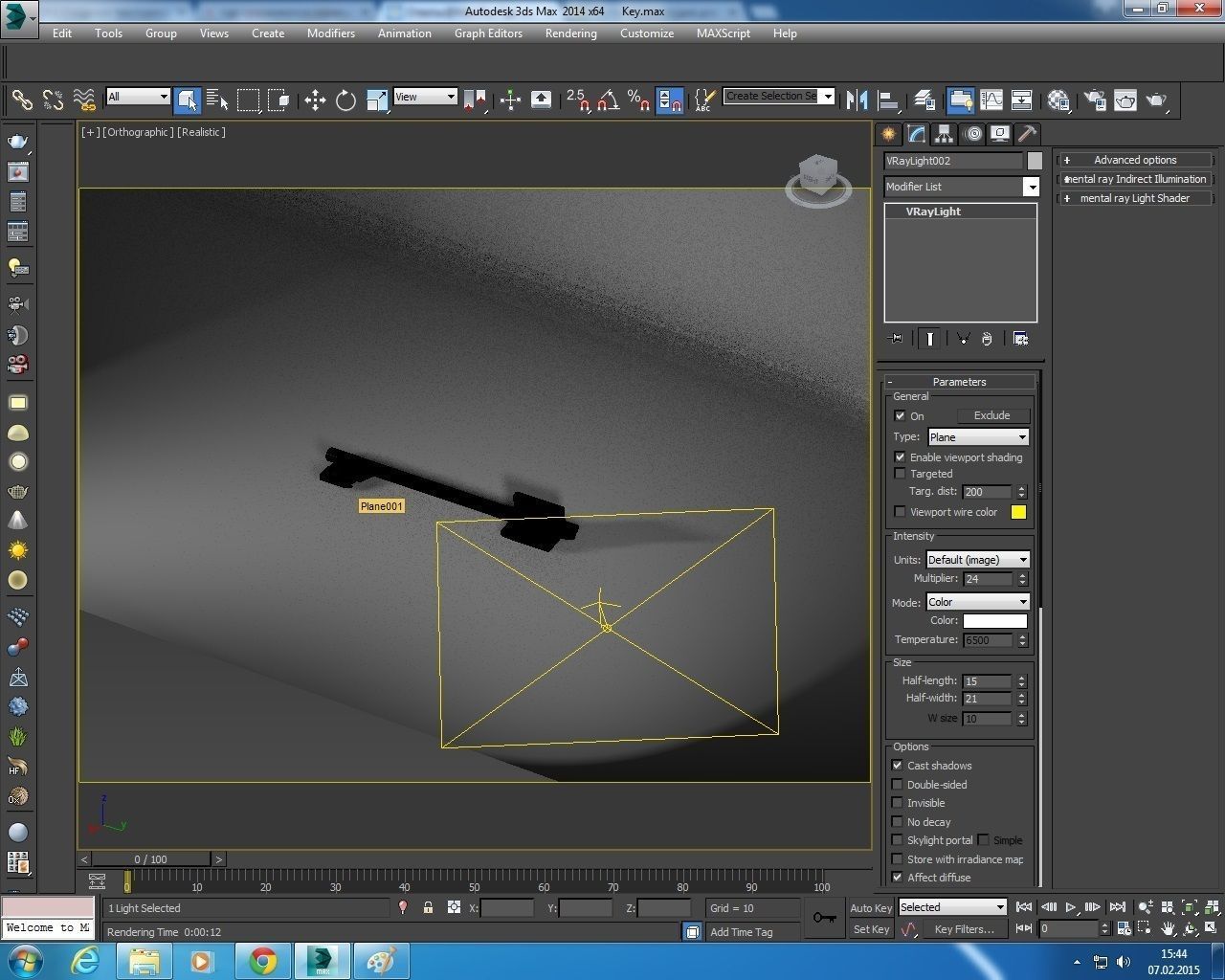Activate the Select Object tool
Viewport: 1225px width, 980px height.
tap(188, 100)
